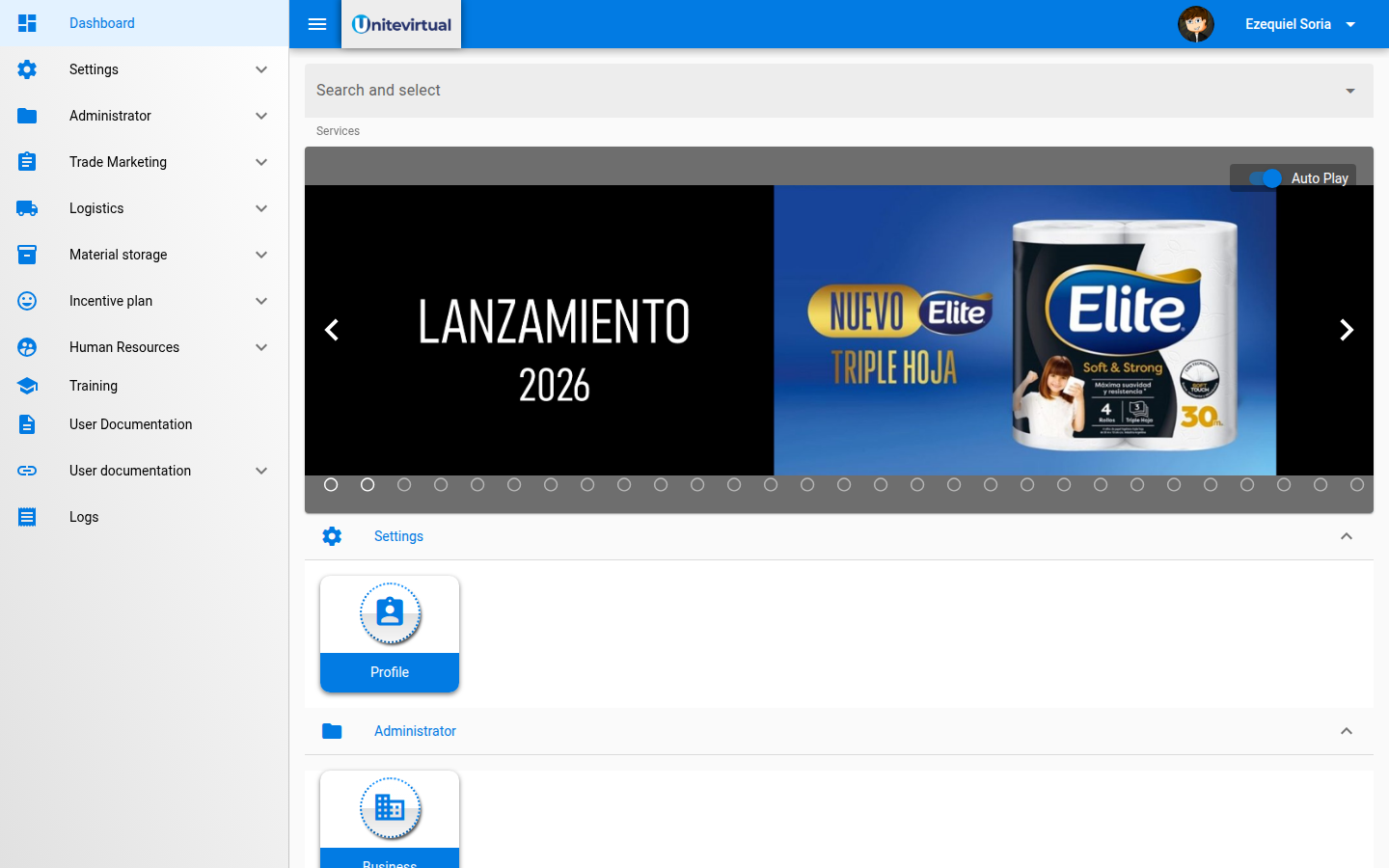Image resolution: width=1389 pixels, height=868 pixels.
Task: Select the Training graduation cap icon
Action: tap(27, 386)
